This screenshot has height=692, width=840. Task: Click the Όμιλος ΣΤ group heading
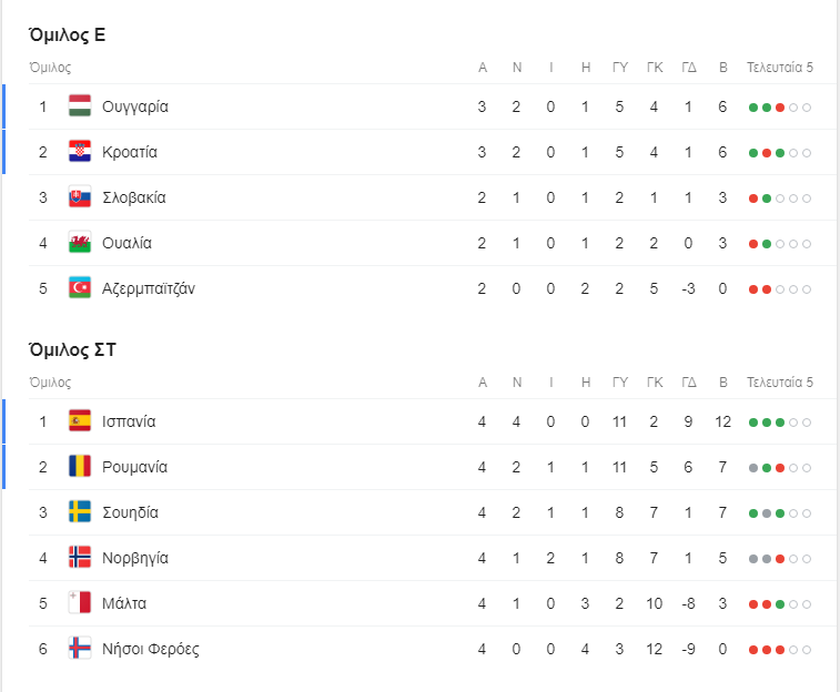tap(74, 350)
